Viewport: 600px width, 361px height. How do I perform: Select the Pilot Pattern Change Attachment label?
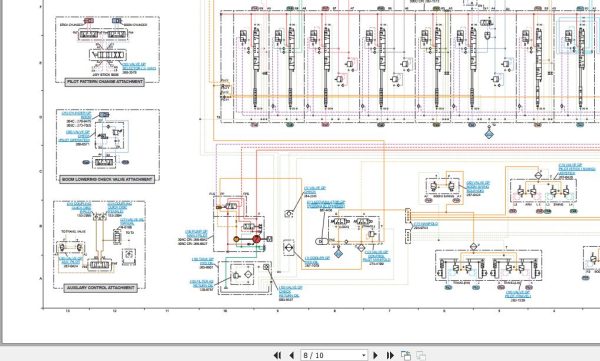105,82
